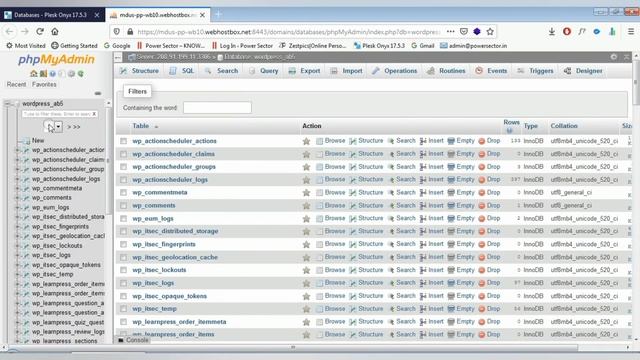The image size is (640, 360).
Task: Expand wp_commentmeta in navigation tree
Action: [18, 189]
